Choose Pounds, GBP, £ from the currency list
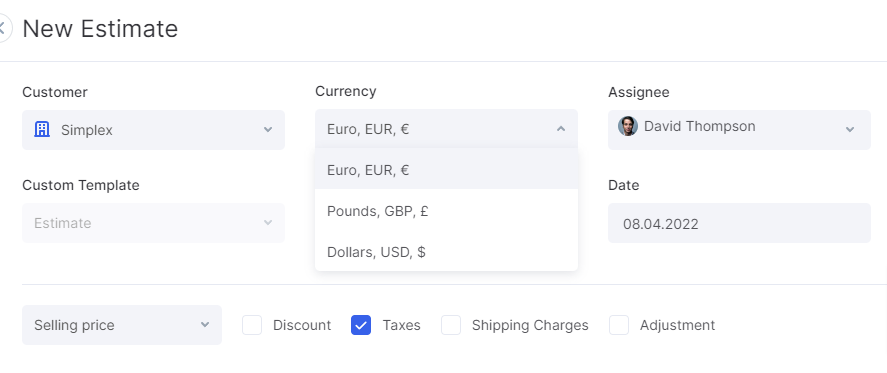The width and height of the screenshot is (887, 373). (446, 211)
